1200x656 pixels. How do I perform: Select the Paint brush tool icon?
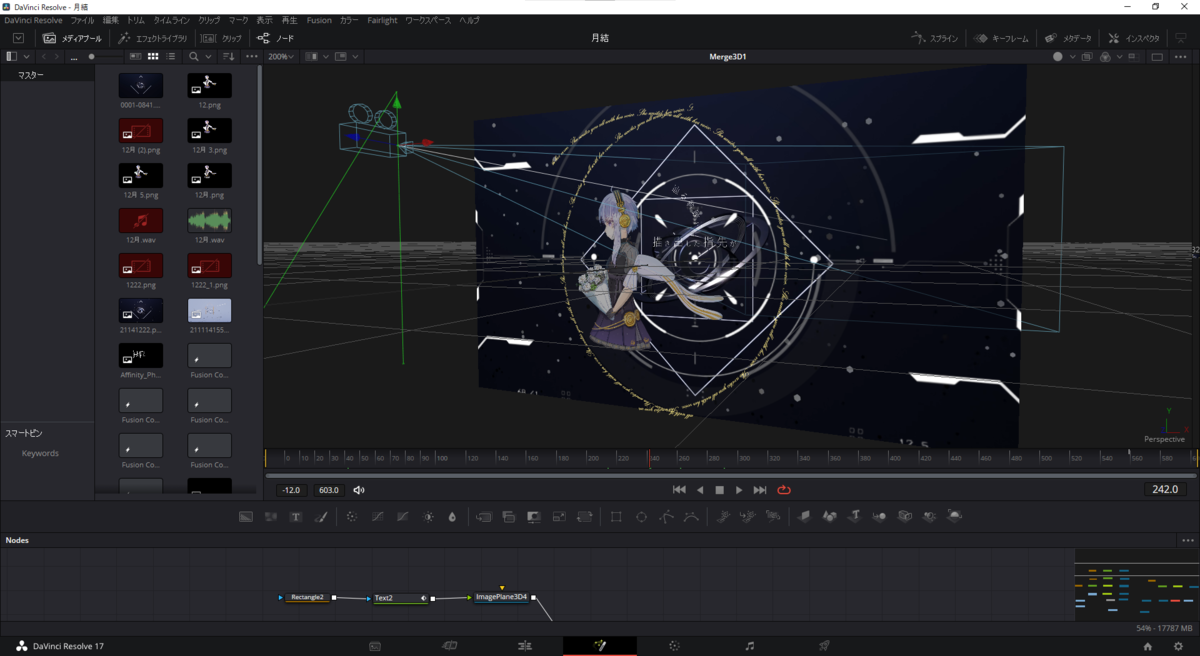(x=321, y=517)
